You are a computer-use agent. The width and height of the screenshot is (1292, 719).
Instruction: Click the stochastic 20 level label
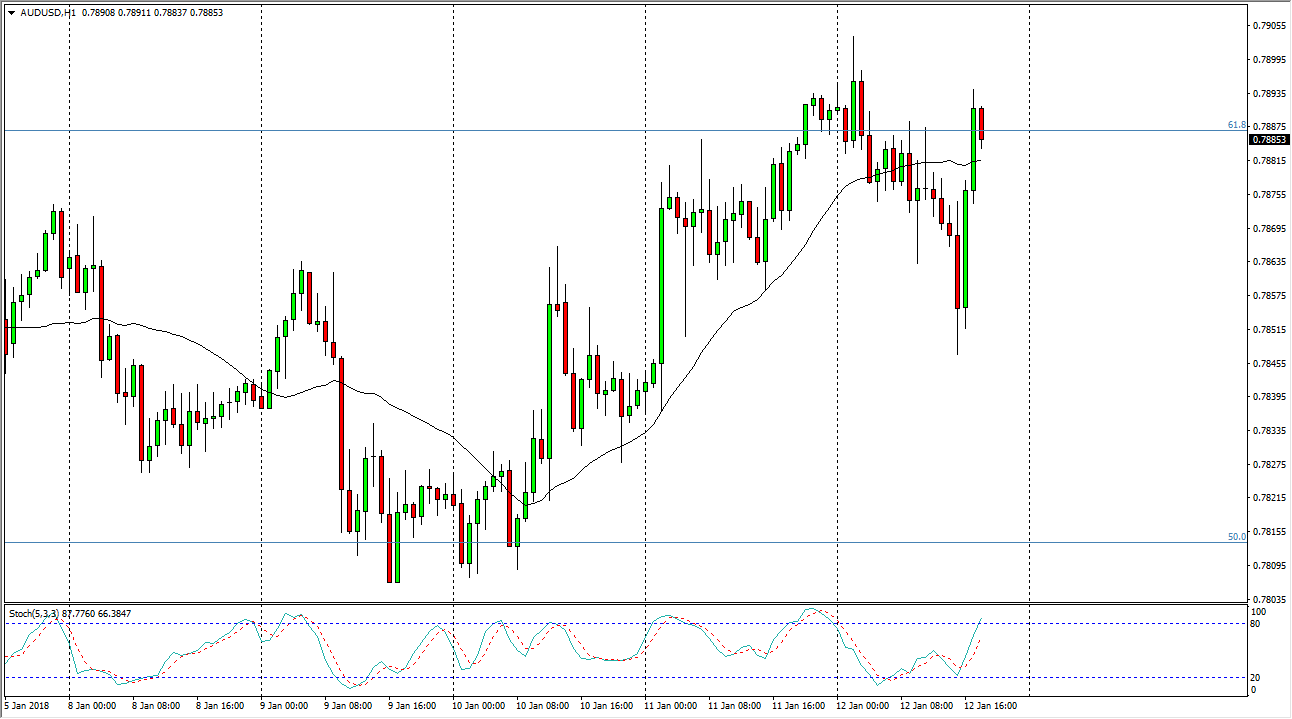[x=1256, y=677]
